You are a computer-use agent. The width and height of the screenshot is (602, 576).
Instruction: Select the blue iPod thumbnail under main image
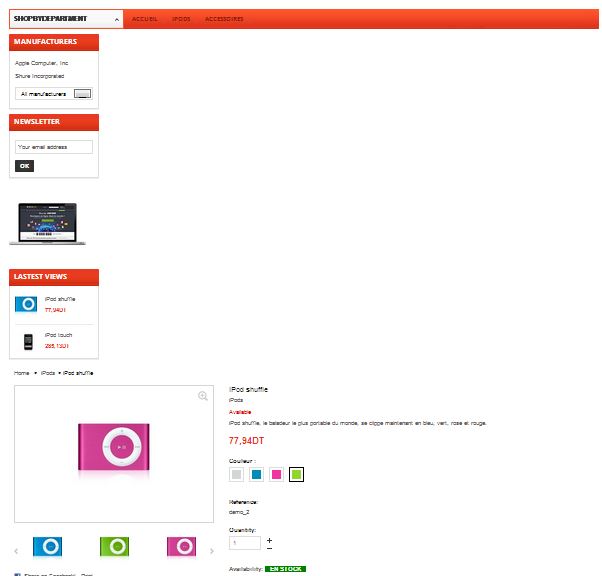pyautogui.click(x=48, y=546)
